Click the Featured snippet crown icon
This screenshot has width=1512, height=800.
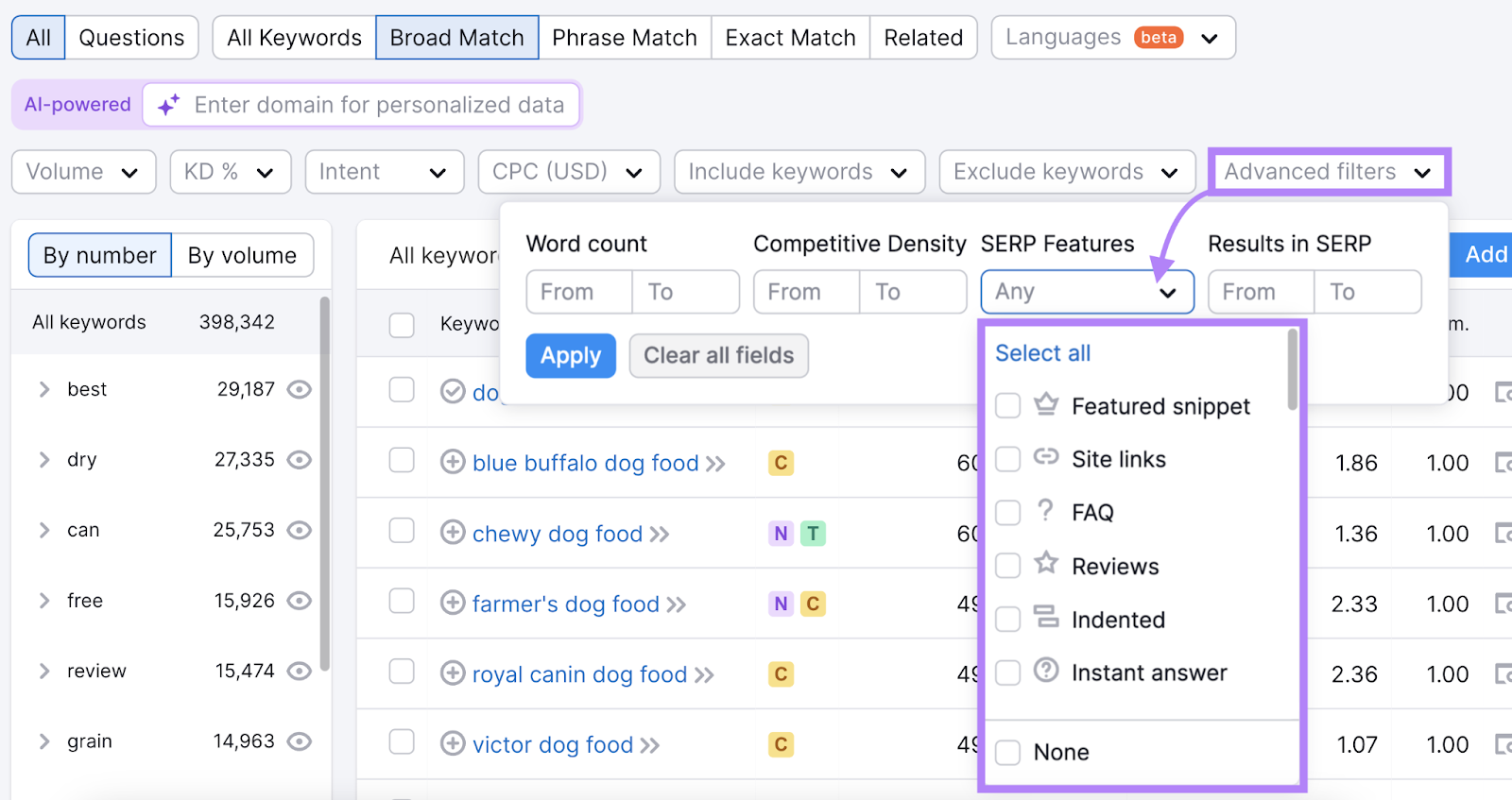(1044, 405)
